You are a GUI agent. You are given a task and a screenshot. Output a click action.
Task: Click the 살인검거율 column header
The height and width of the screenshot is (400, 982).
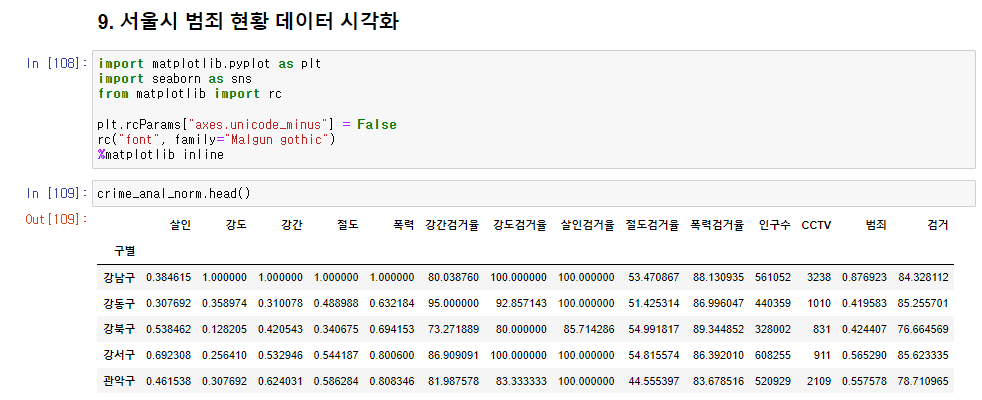[587, 225]
